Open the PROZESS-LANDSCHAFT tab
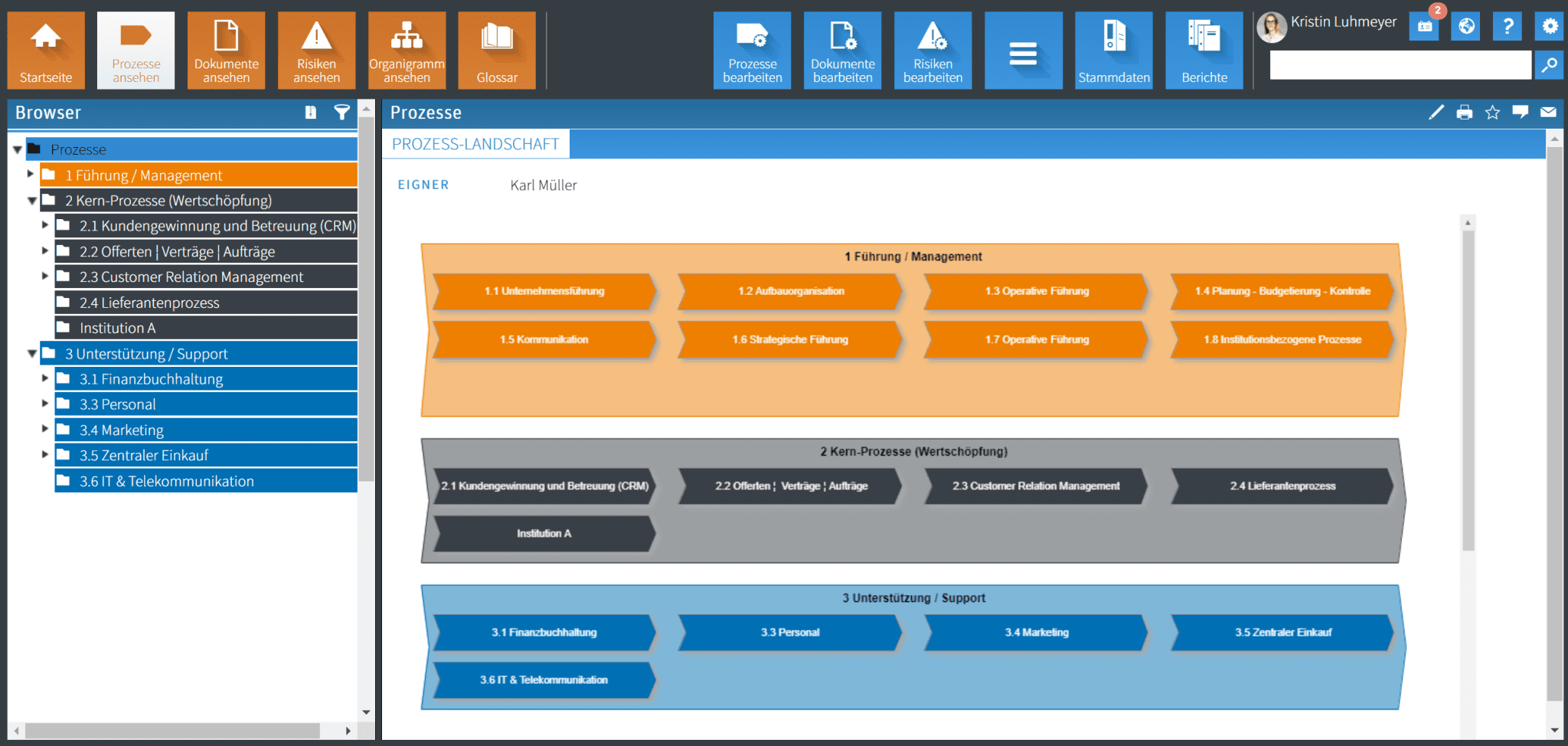This screenshot has width=1568, height=746. (475, 144)
